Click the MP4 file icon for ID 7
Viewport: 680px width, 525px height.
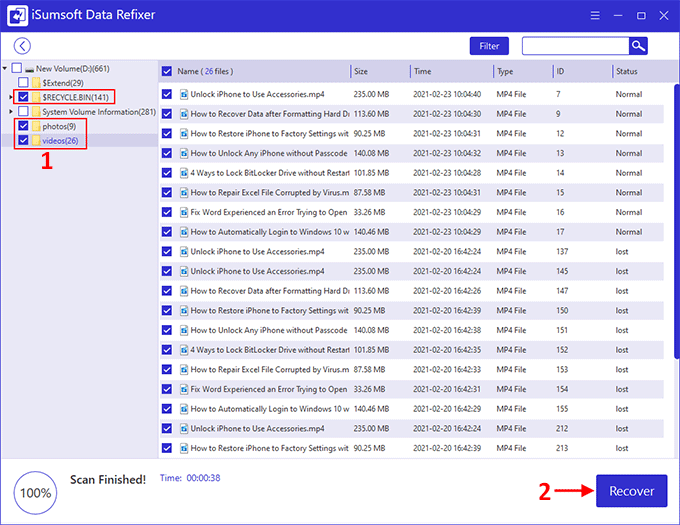184,94
